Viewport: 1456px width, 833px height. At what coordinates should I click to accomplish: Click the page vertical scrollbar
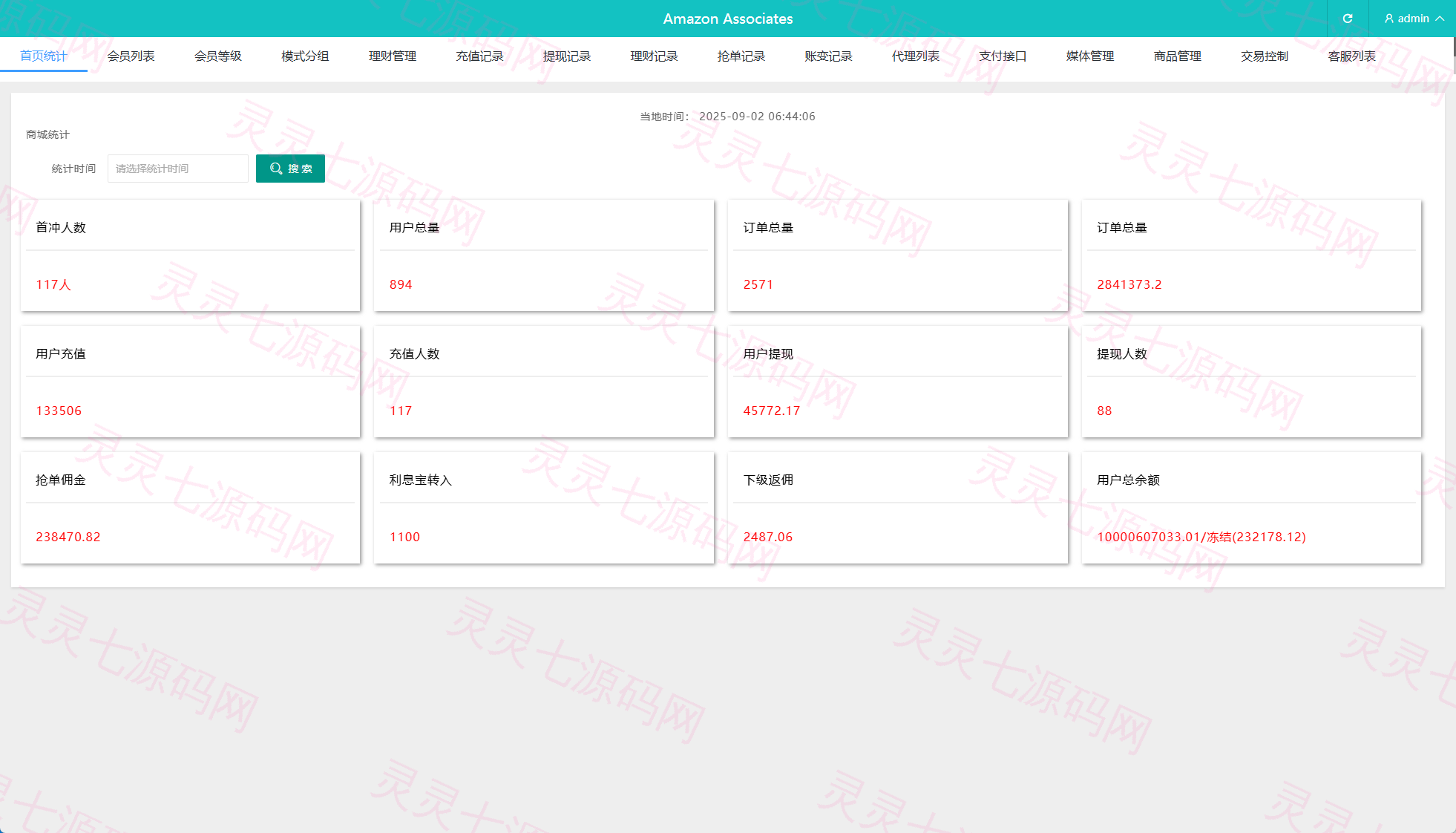1453,56
